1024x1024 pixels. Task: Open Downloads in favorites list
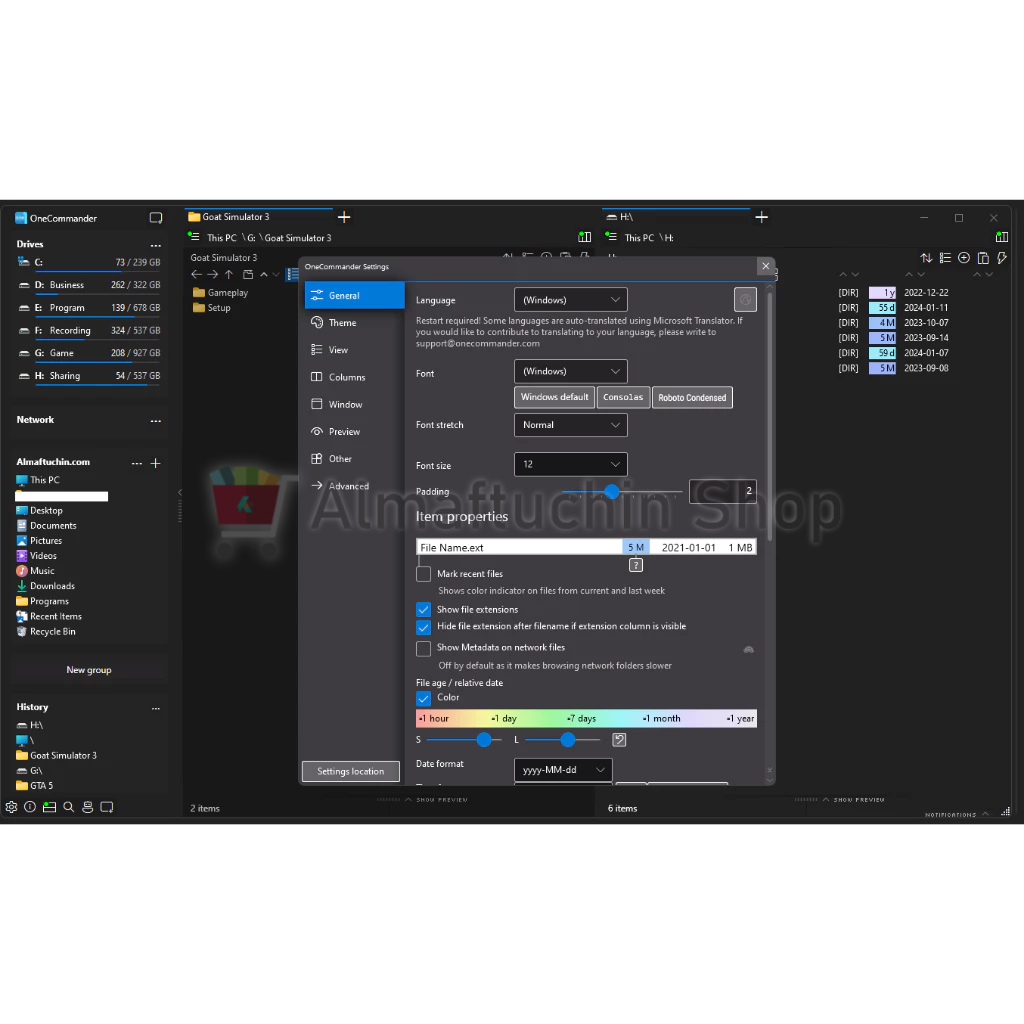[x=52, y=586]
